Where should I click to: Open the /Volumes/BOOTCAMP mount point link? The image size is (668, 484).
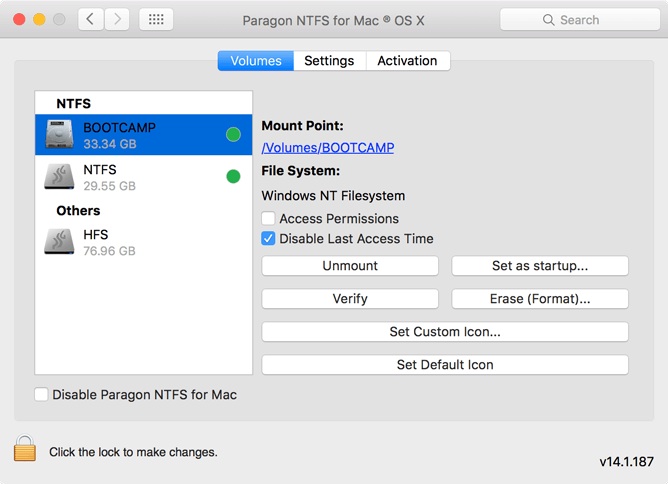tap(328, 147)
